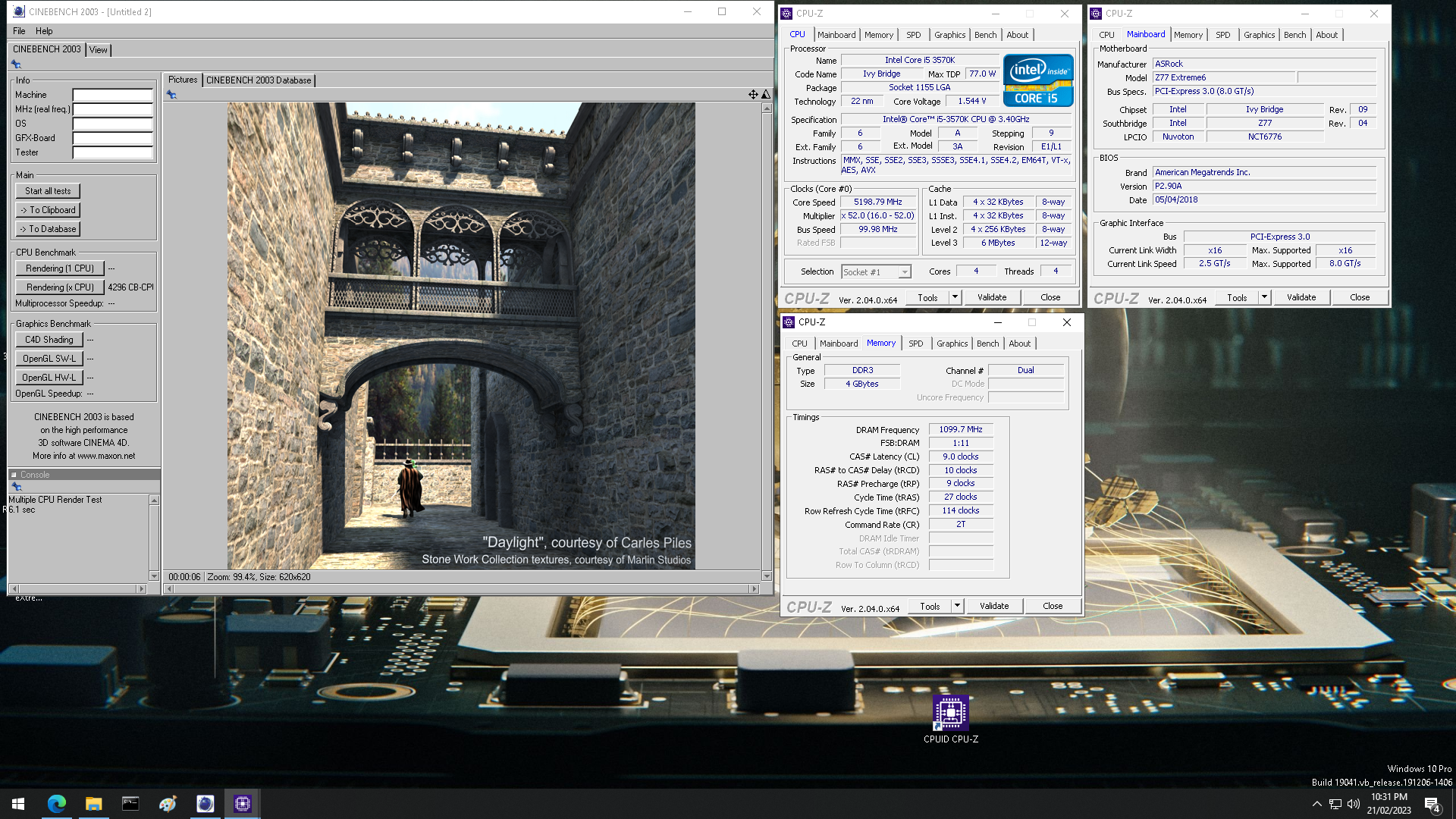This screenshot has width=1456, height=819.
Task: Click the Daylight rendered image
Action: 461,336
